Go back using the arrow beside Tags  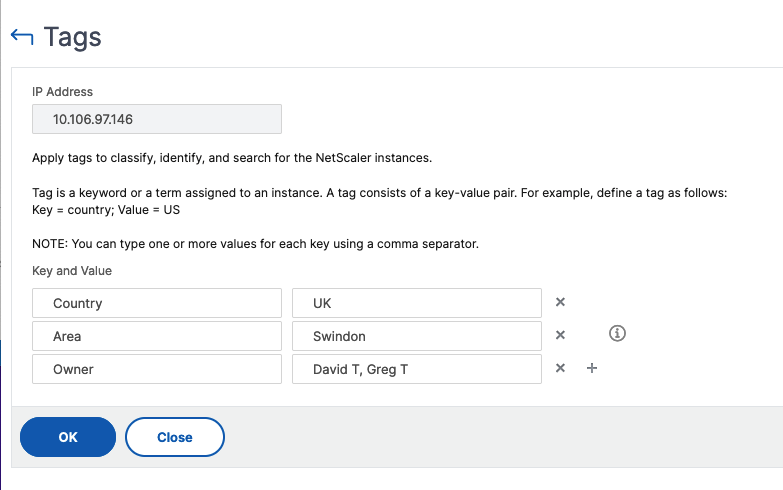22,37
